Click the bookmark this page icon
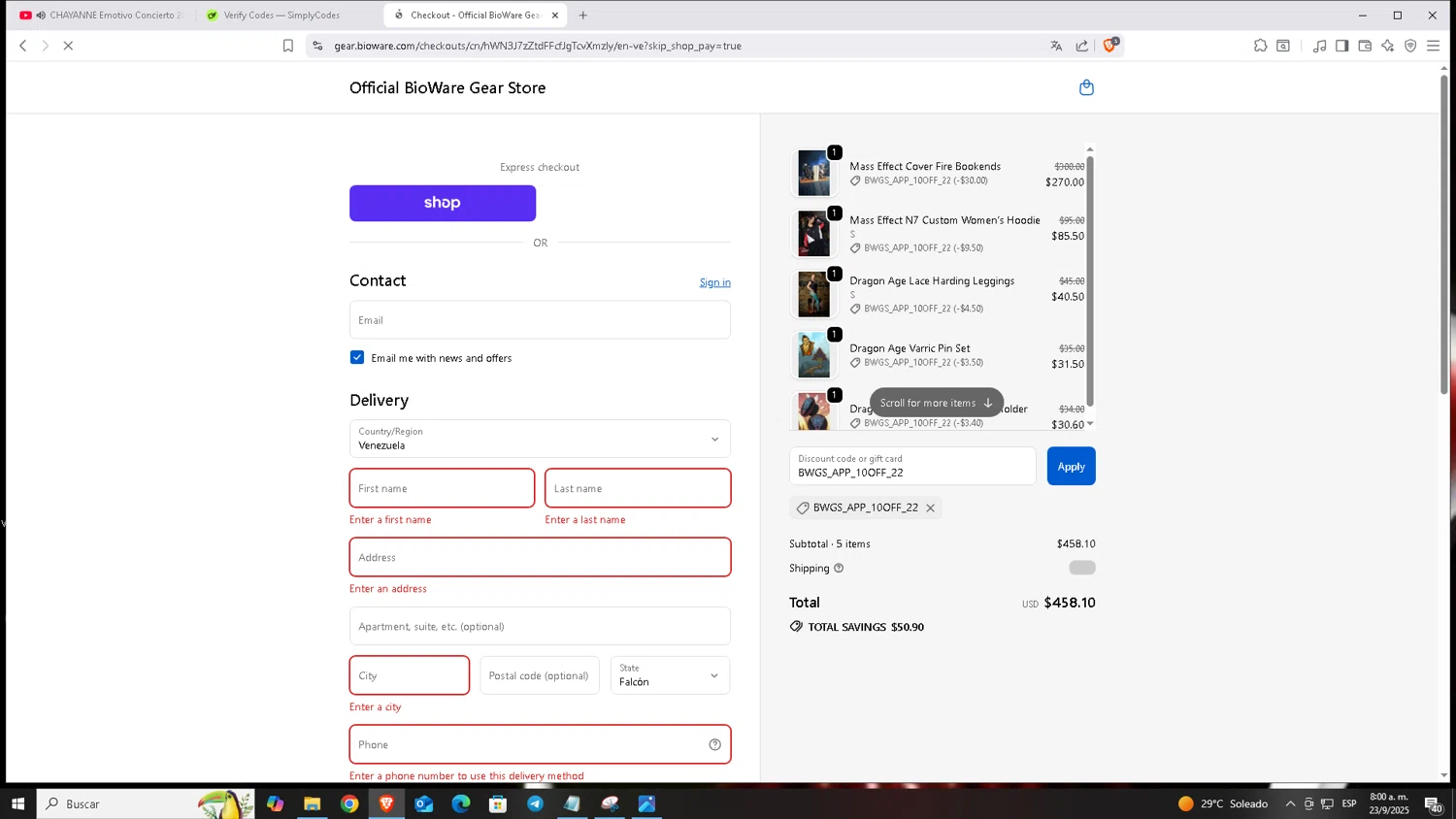The image size is (1456, 819). click(x=288, y=46)
